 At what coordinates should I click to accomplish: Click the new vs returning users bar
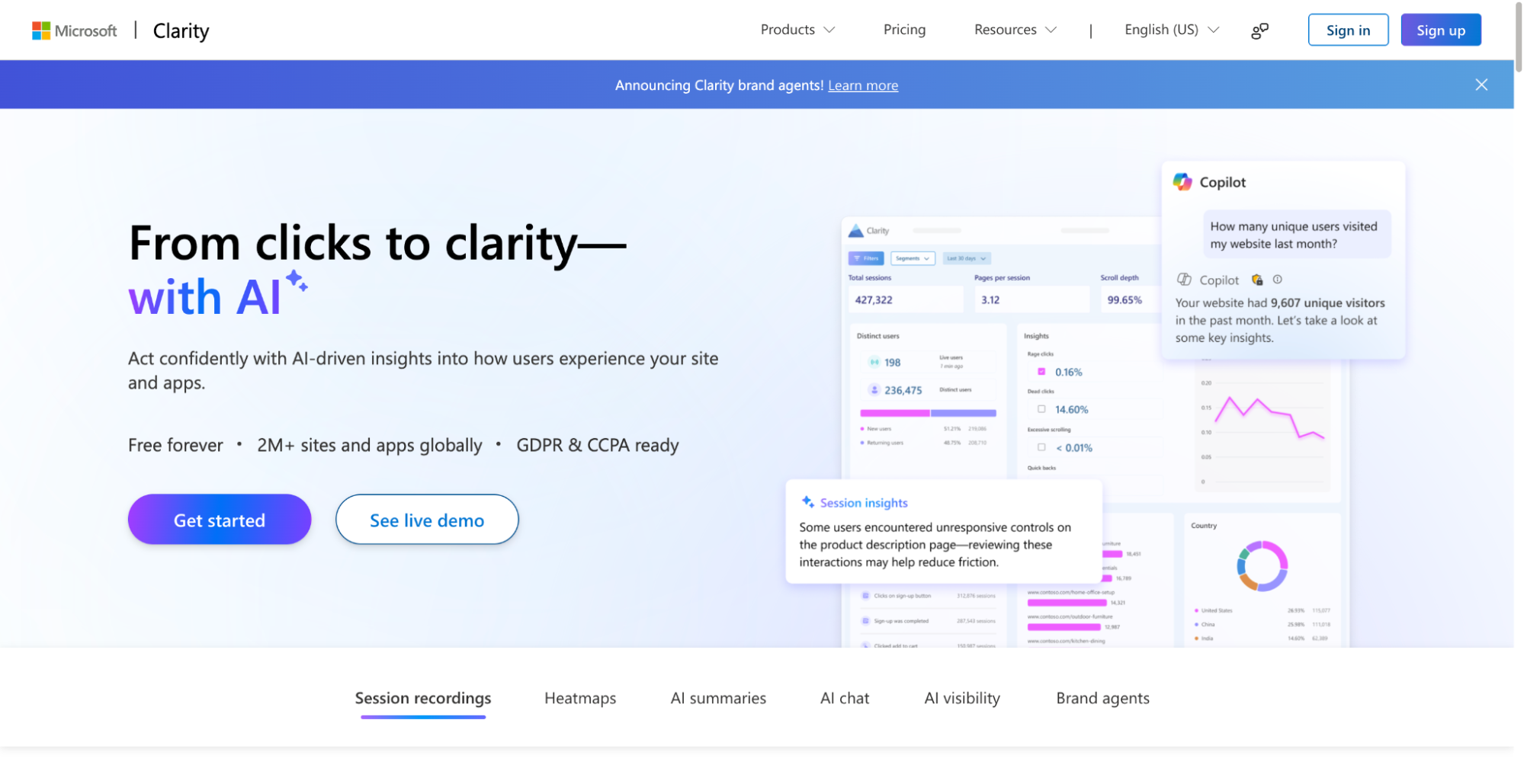tap(928, 413)
